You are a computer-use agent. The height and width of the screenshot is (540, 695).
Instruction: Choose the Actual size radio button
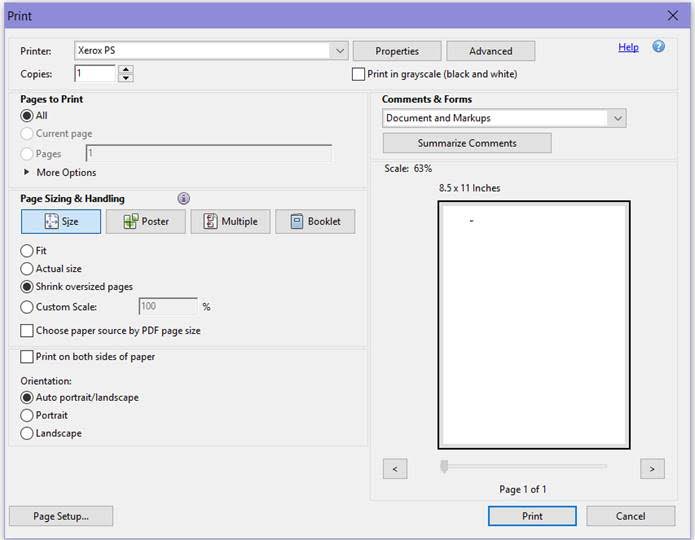coord(27,269)
